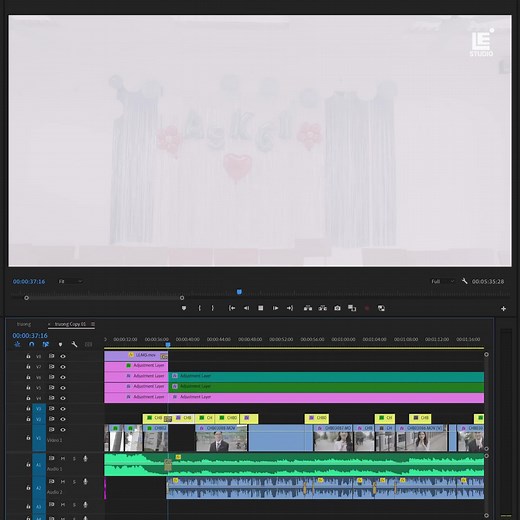Lock track V5 with padlock
The width and height of the screenshot is (520, 520).
coord(28,387)
